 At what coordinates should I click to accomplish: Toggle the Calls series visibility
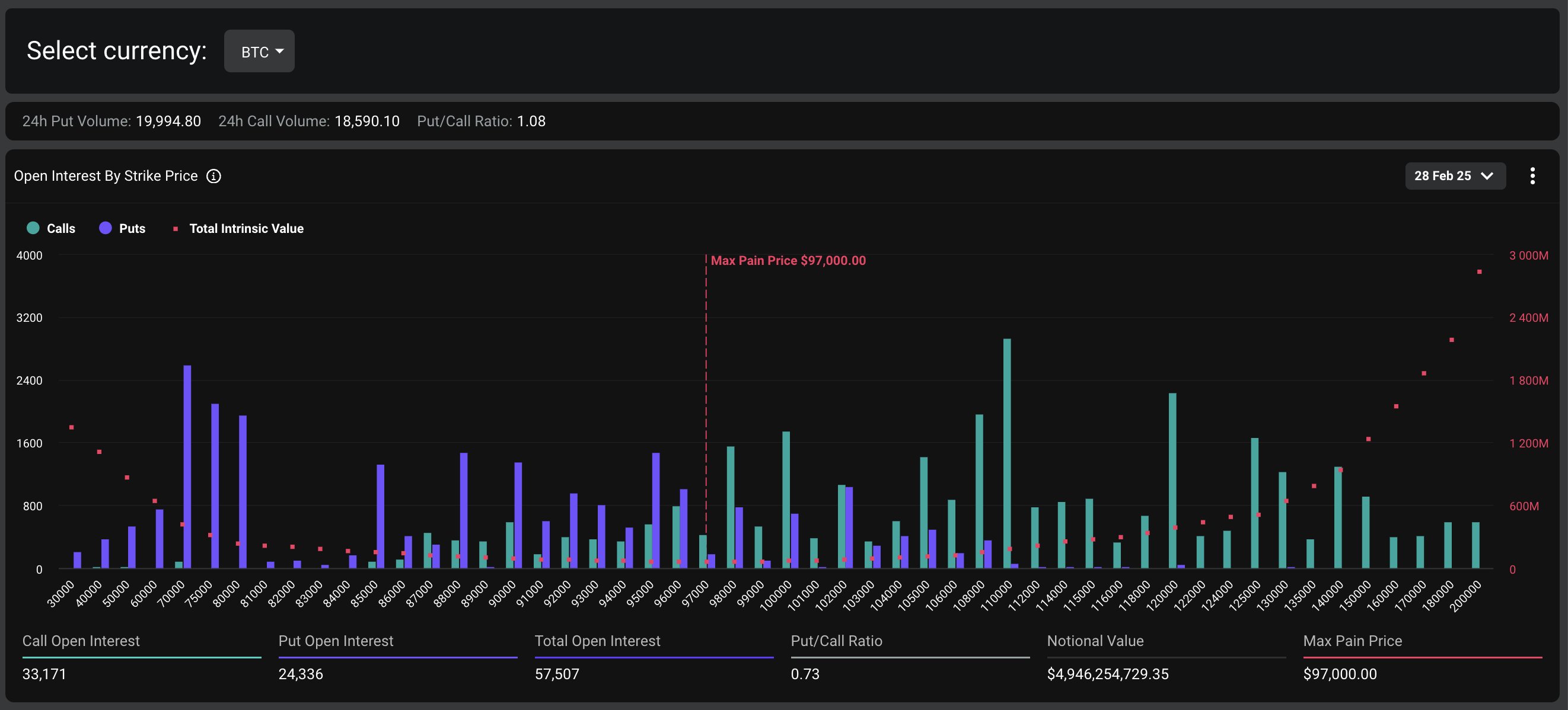coord(60,229)
